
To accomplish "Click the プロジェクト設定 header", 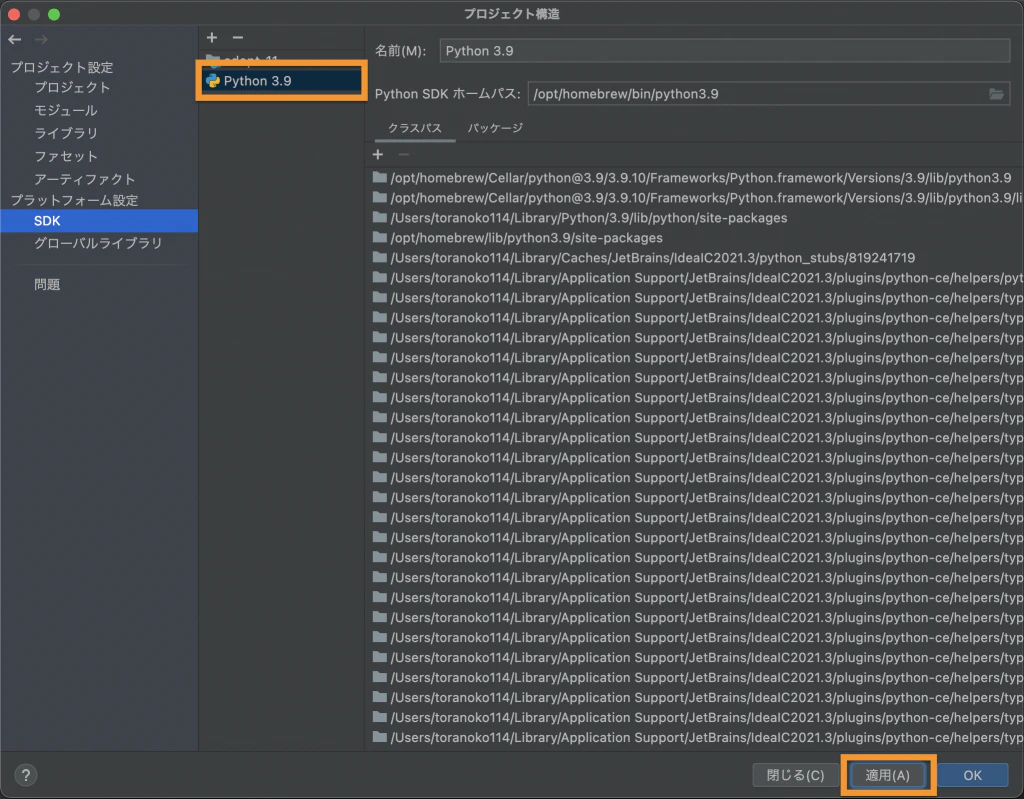I will coord(62,67).
